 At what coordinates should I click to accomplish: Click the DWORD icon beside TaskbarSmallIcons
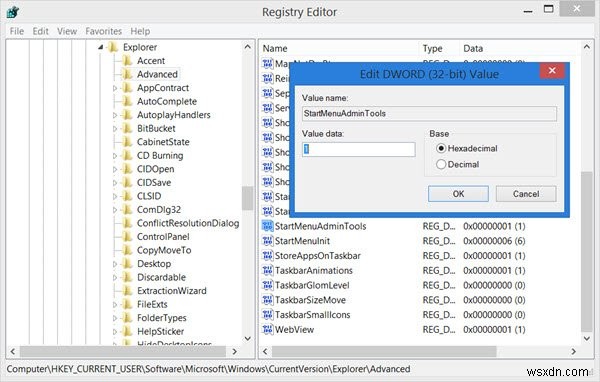pos(267,315)
